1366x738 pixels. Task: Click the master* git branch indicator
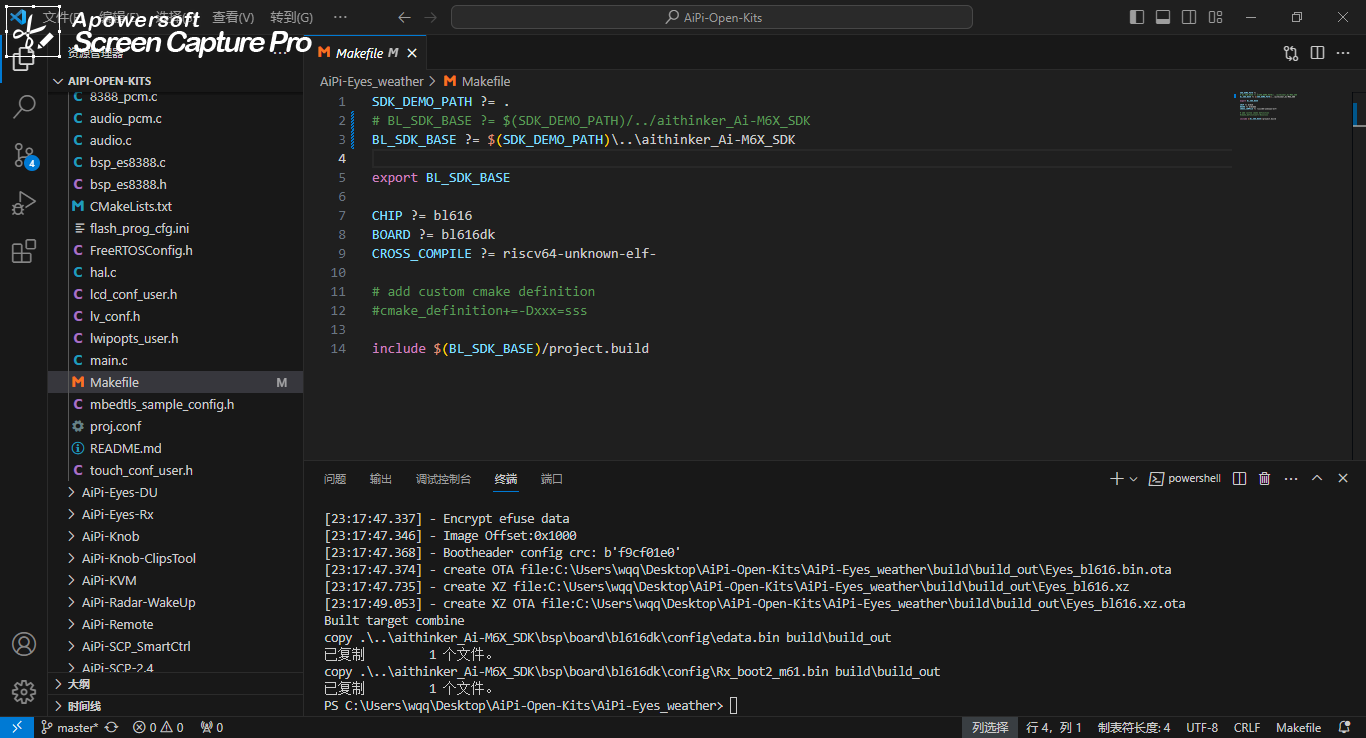click(69, 728)
